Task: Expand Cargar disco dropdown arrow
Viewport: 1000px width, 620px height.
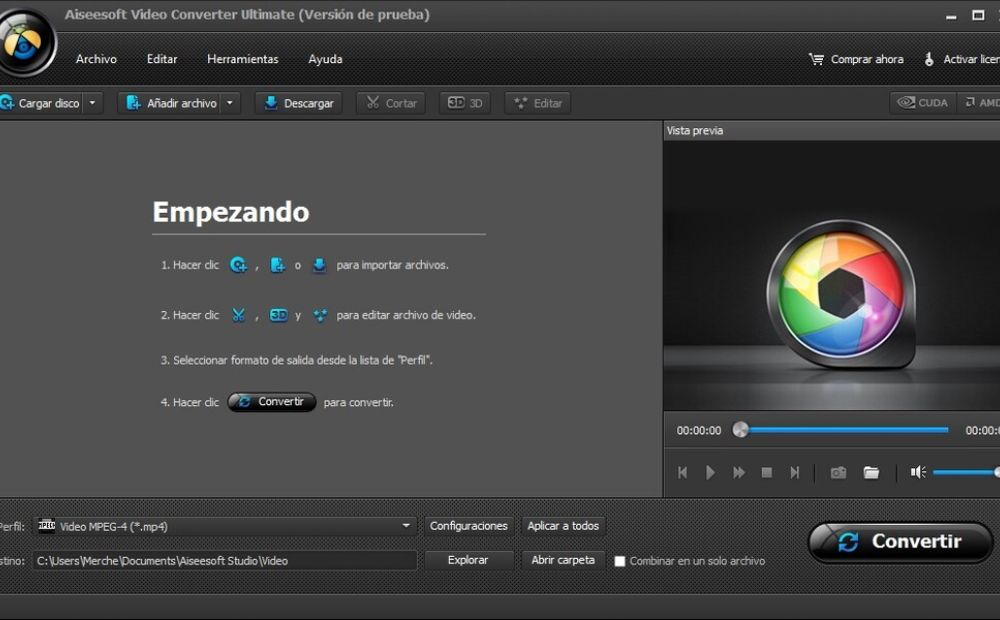Action: click(x=92, y=103)
